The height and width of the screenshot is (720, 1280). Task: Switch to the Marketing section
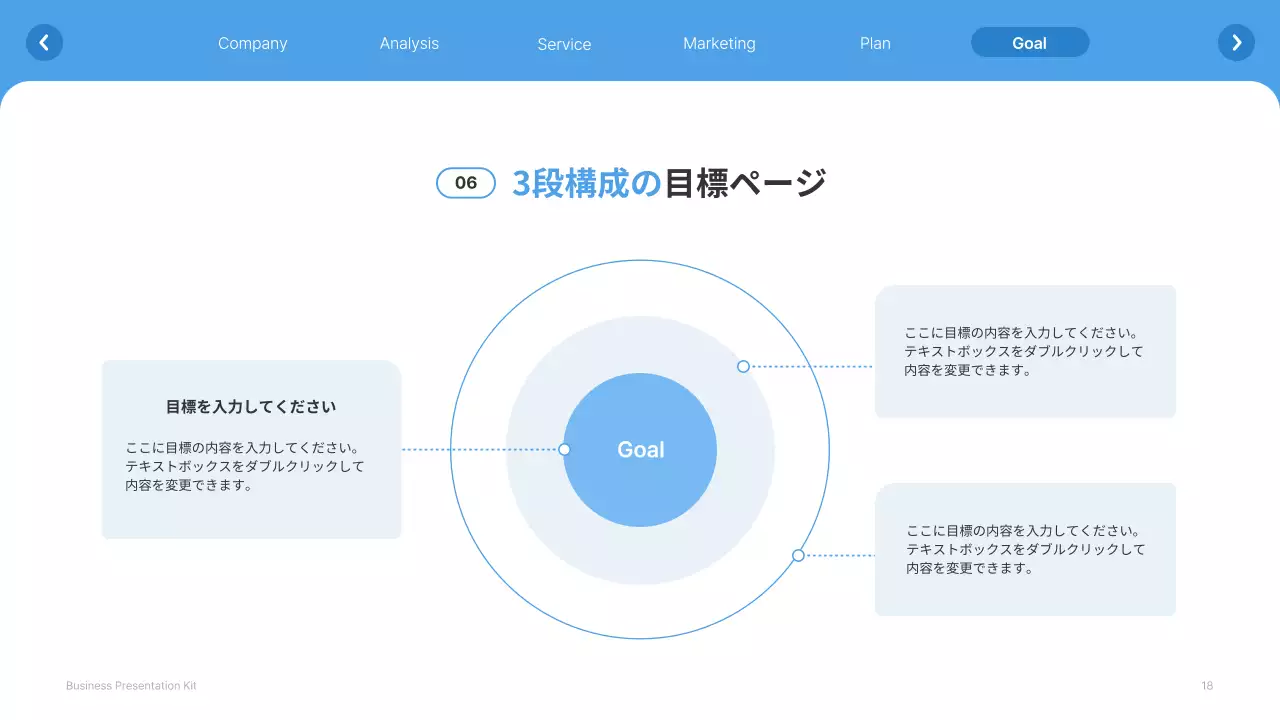[719, 43]
